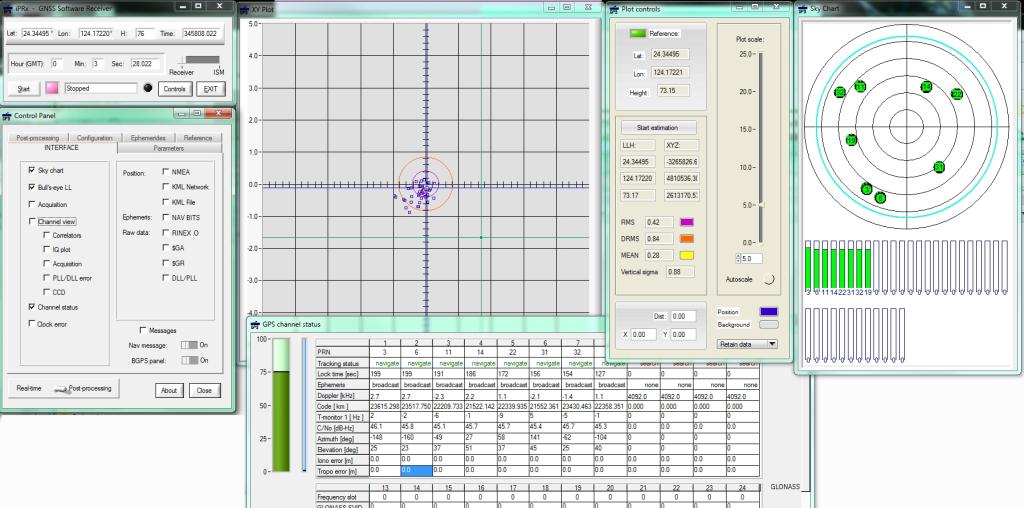Click the GNSS Software Receiver title icon
This screenshot has height=508, width=1024.
(8, 8)
